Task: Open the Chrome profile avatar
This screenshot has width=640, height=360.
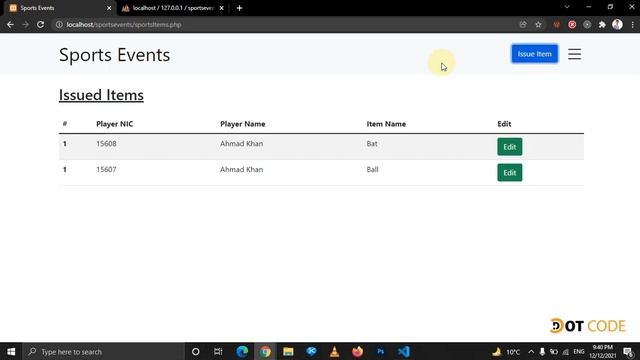Action: point(617,24)
